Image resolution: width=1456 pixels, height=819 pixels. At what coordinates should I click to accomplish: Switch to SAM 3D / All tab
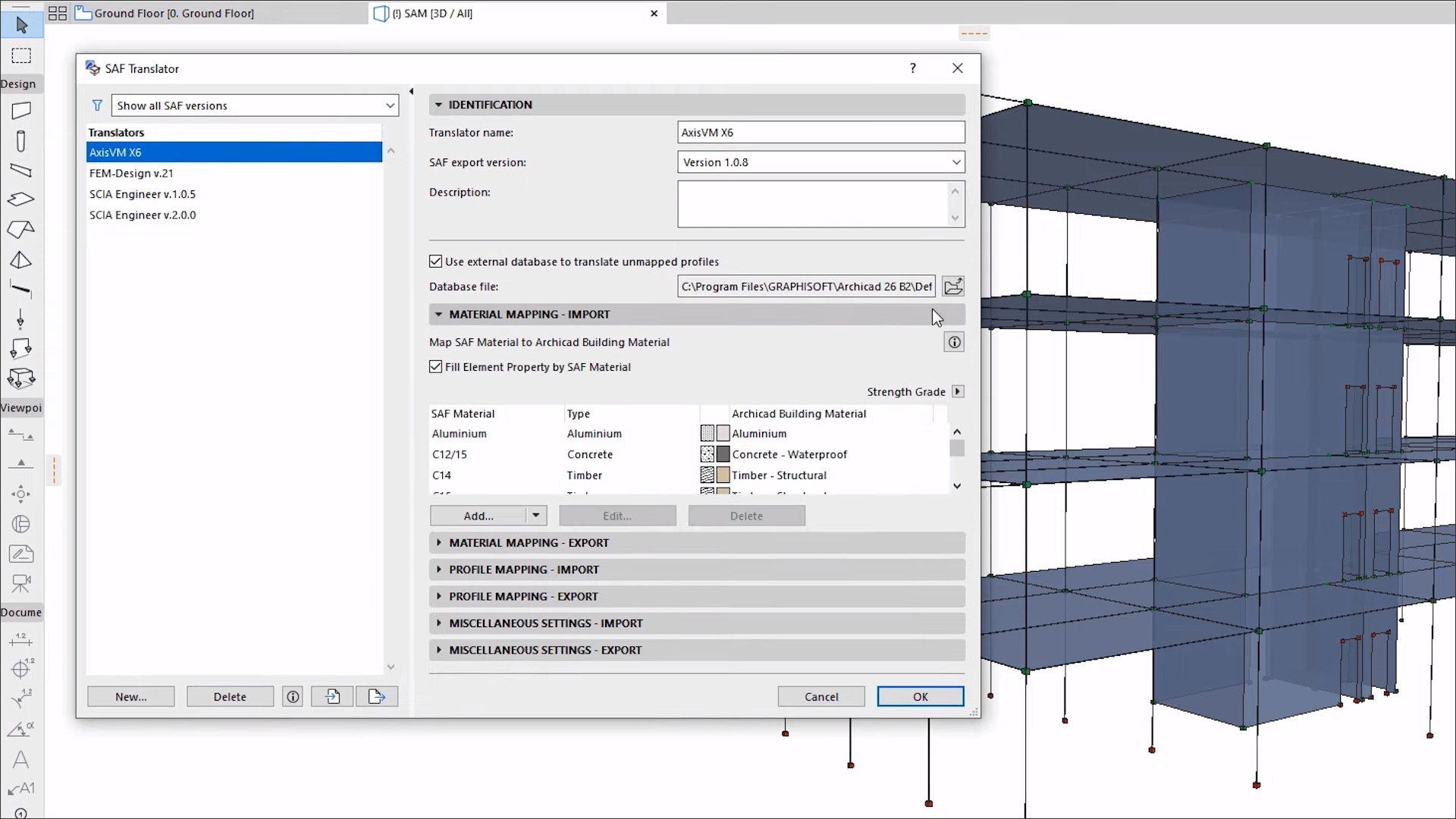(x=432, y=13)
